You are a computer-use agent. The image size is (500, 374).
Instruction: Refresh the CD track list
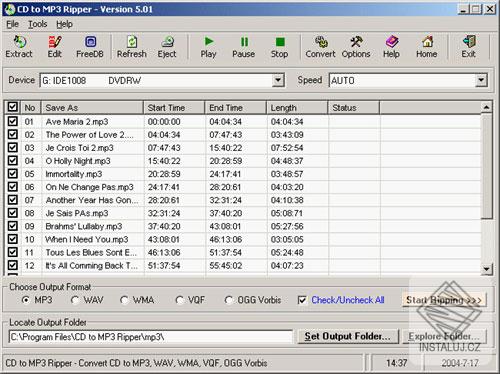coord(132,47)
